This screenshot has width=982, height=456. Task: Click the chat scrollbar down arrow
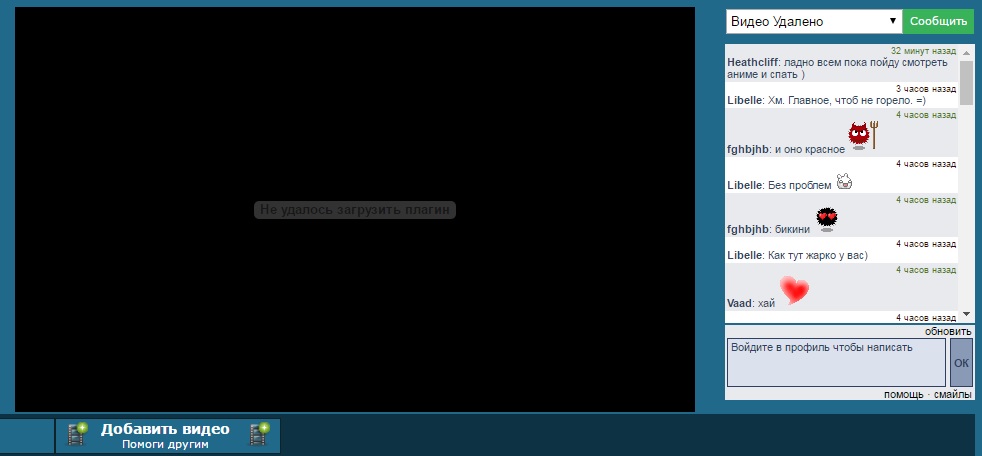pyautogui.click(x=966, y=314)
